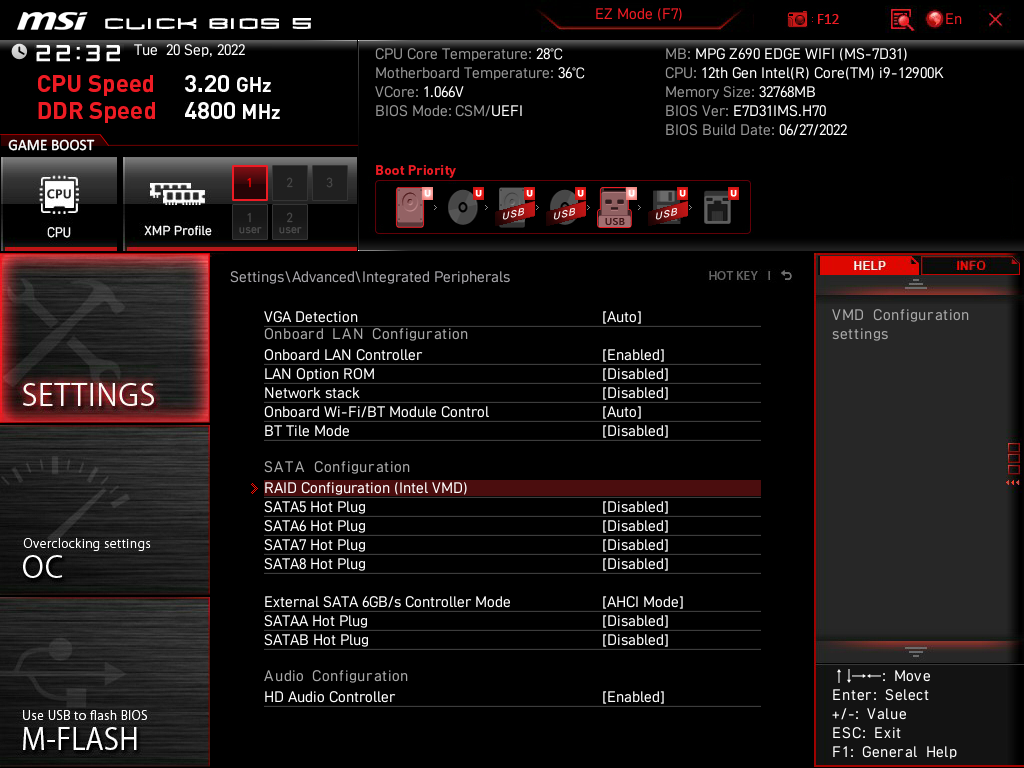Go back using the return arrow icon
This screenshot has width=1024, height=768.
(x=787, y=276)
